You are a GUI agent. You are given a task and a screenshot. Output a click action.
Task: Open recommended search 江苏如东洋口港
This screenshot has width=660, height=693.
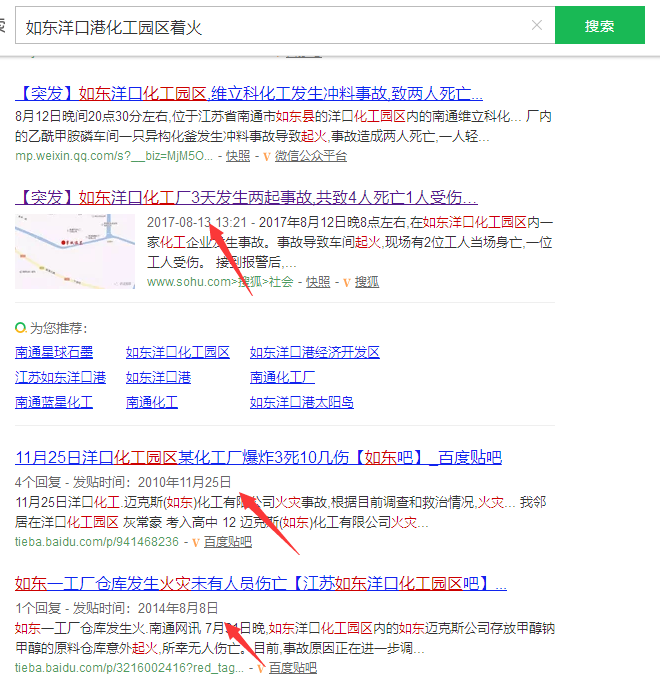pos(61,377)
